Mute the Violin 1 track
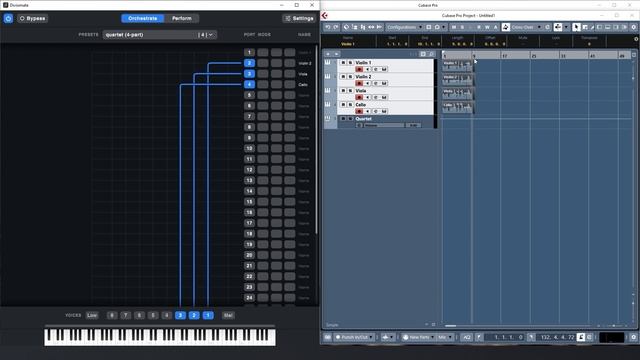This screenshot has height=360, width=640. [343, 62]
